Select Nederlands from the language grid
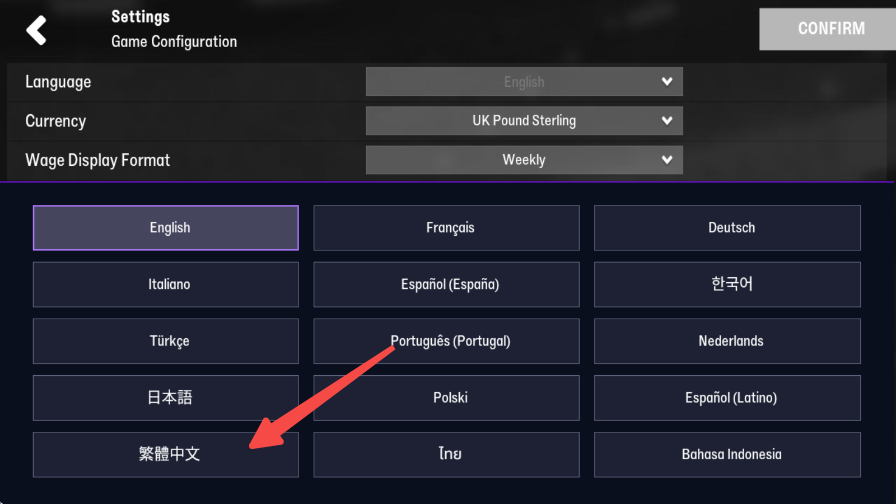Viewport: 896px width, 504px height. (x=727, y=341)
